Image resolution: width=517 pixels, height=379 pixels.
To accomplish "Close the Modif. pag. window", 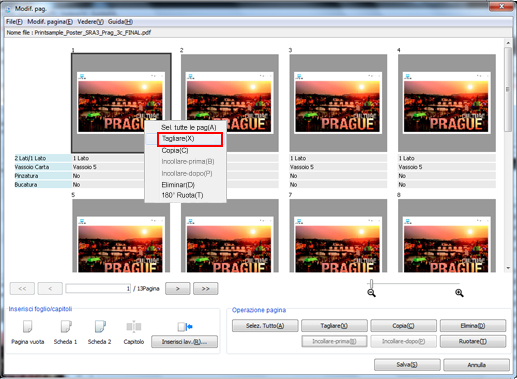I will coord(501,6).
